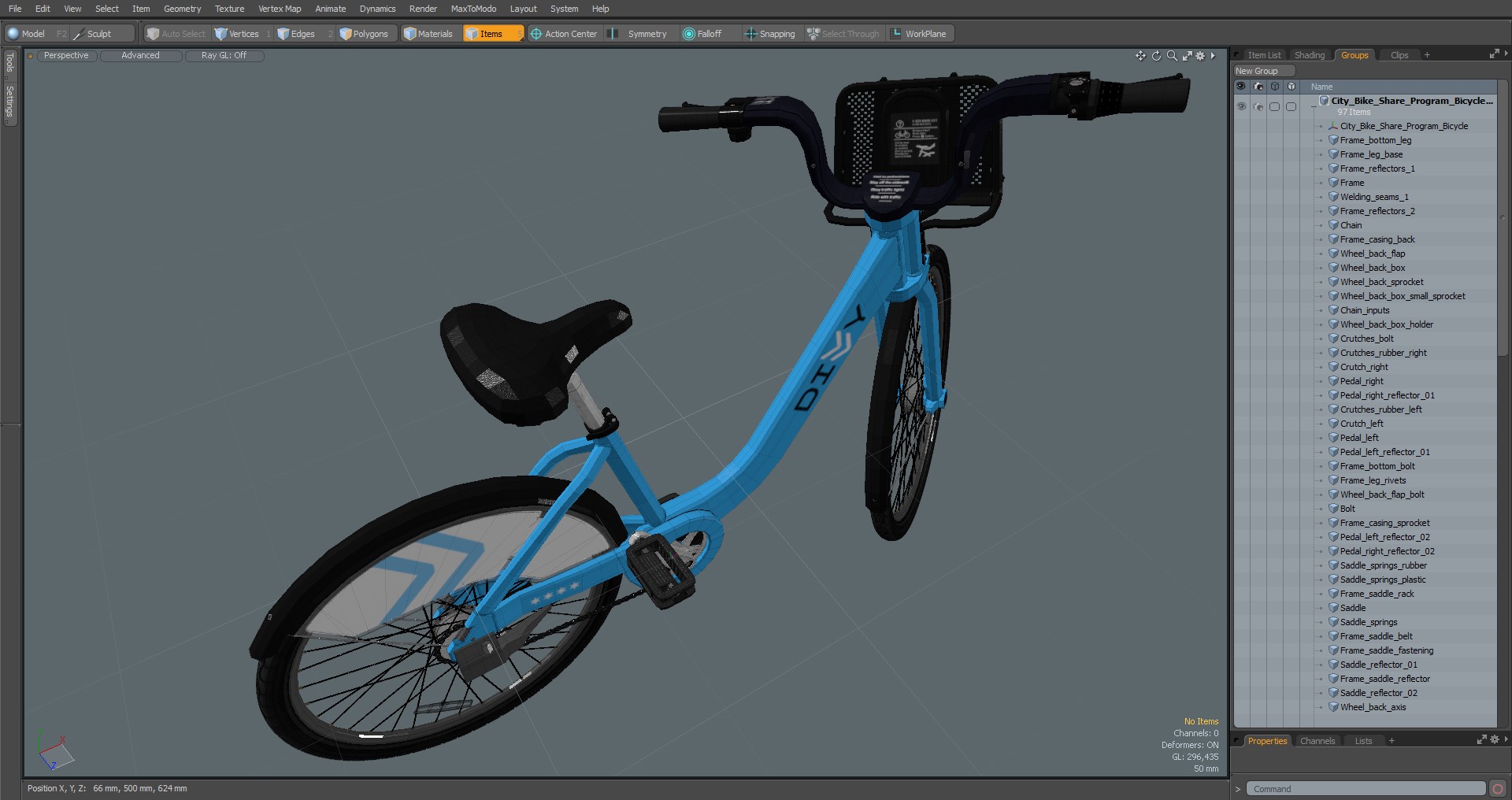Click the camera render column header

click(x=1258, y=87)
